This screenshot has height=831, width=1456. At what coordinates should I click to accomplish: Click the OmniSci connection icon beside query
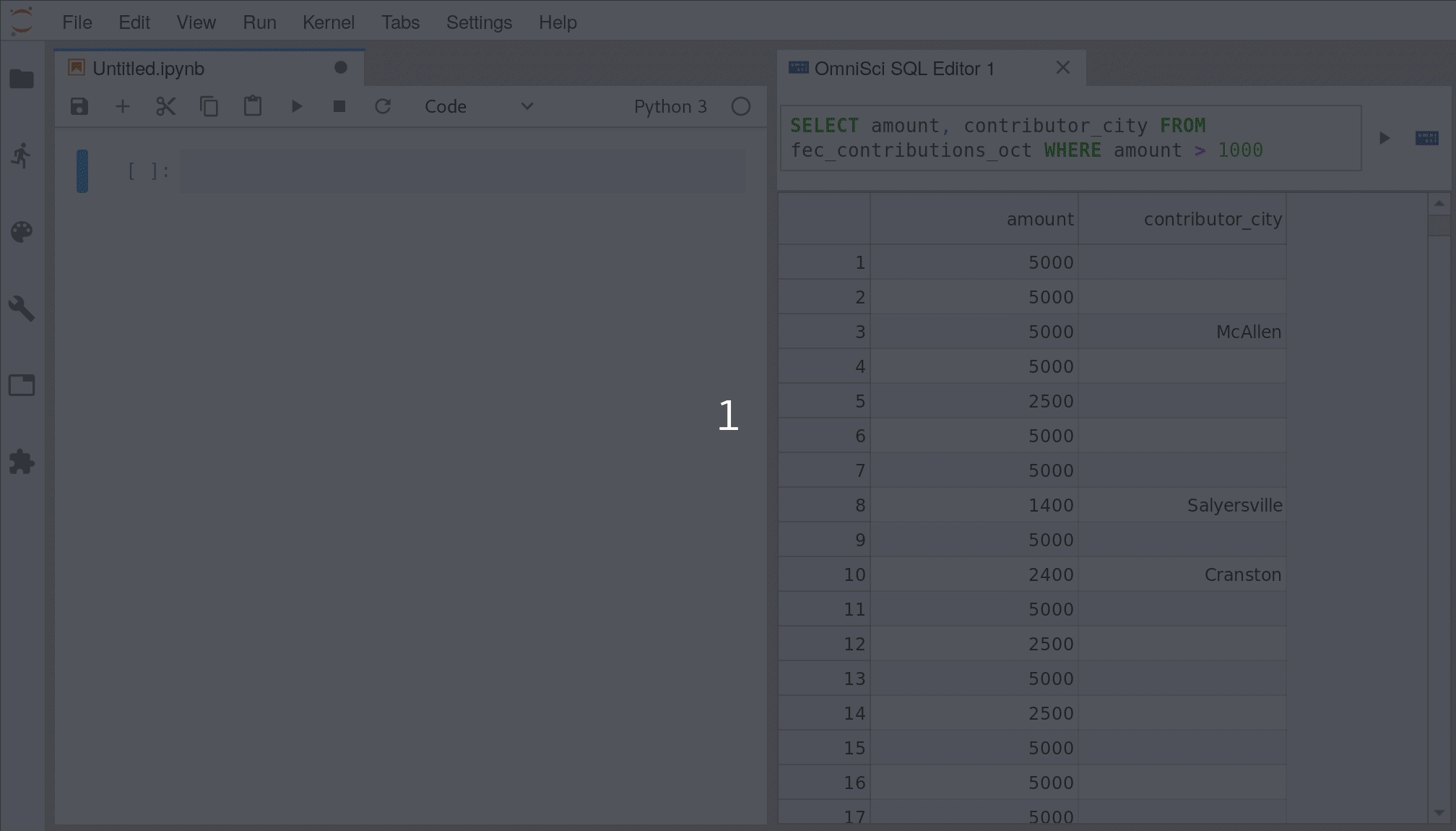(x=1426, y=138)
